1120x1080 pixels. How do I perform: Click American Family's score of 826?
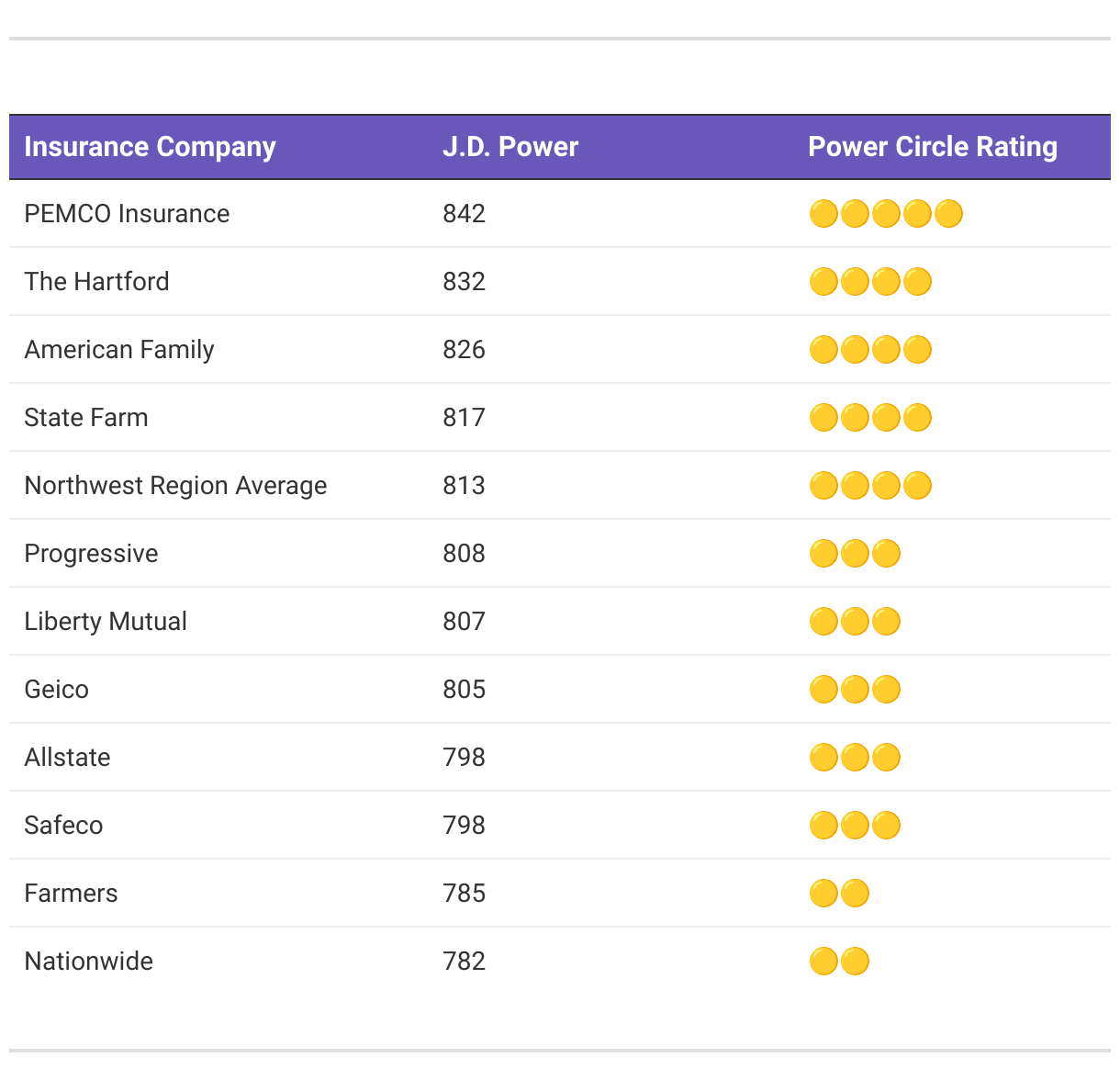(464, 350)
